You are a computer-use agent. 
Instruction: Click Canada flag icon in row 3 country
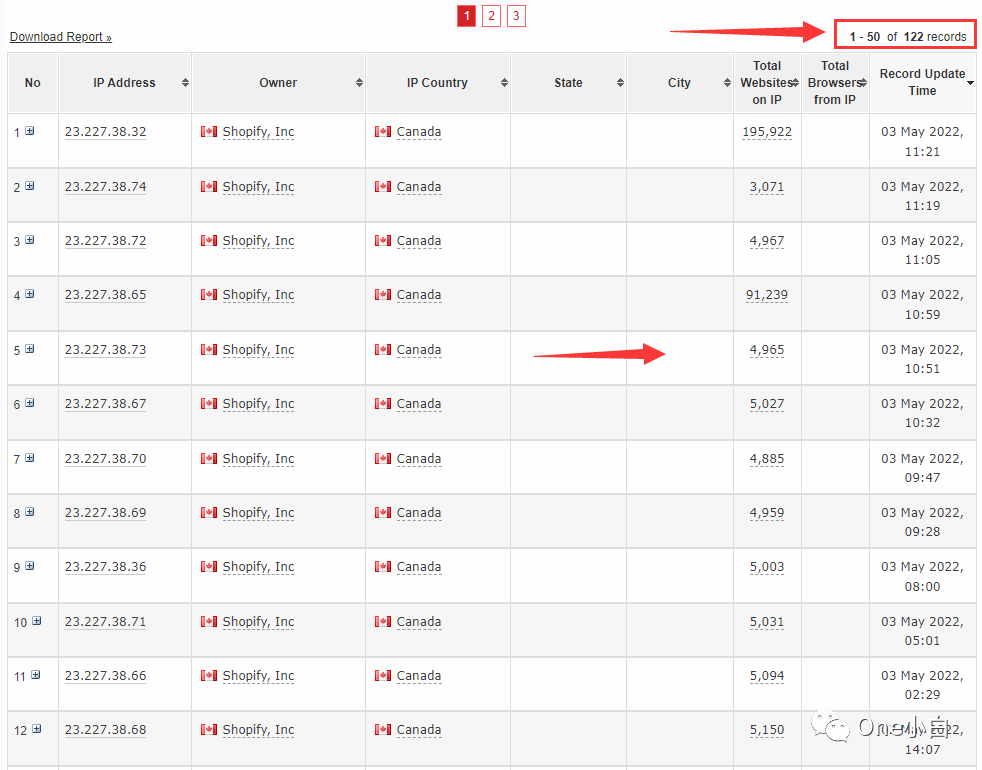pyautogui.click(x=383, y=241)
